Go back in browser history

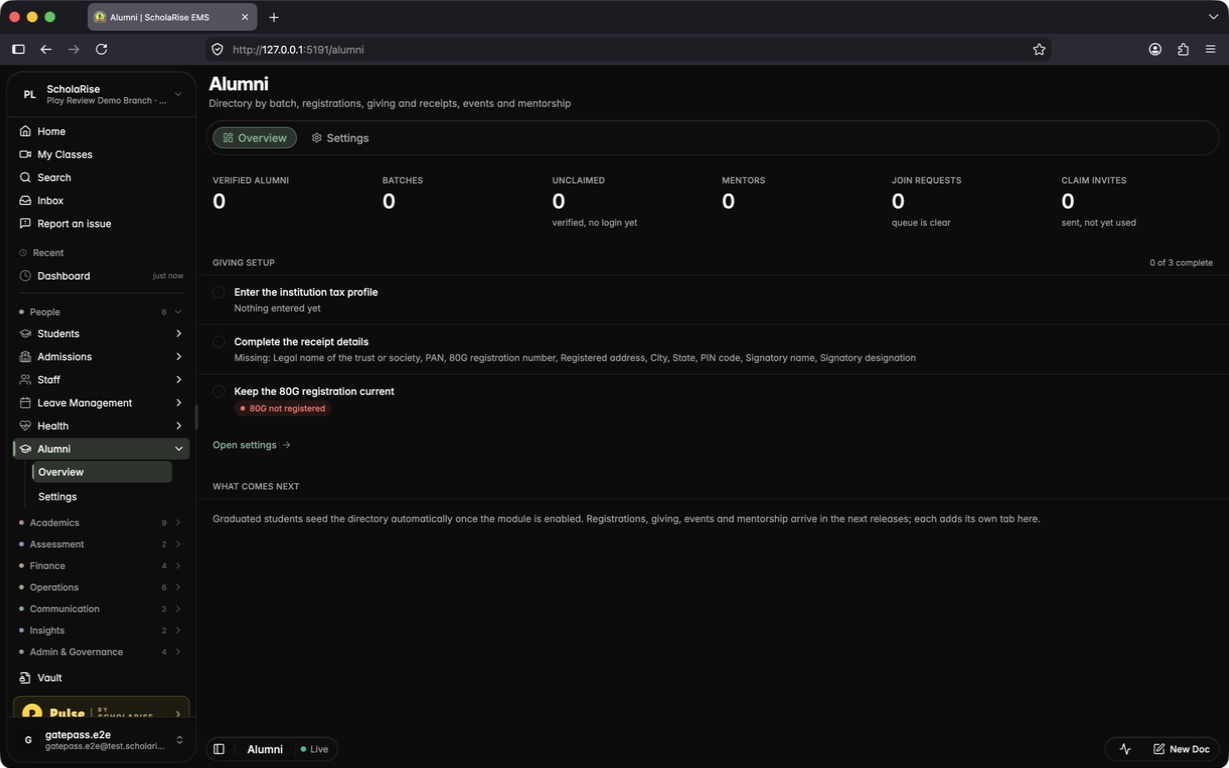[46, 49]
